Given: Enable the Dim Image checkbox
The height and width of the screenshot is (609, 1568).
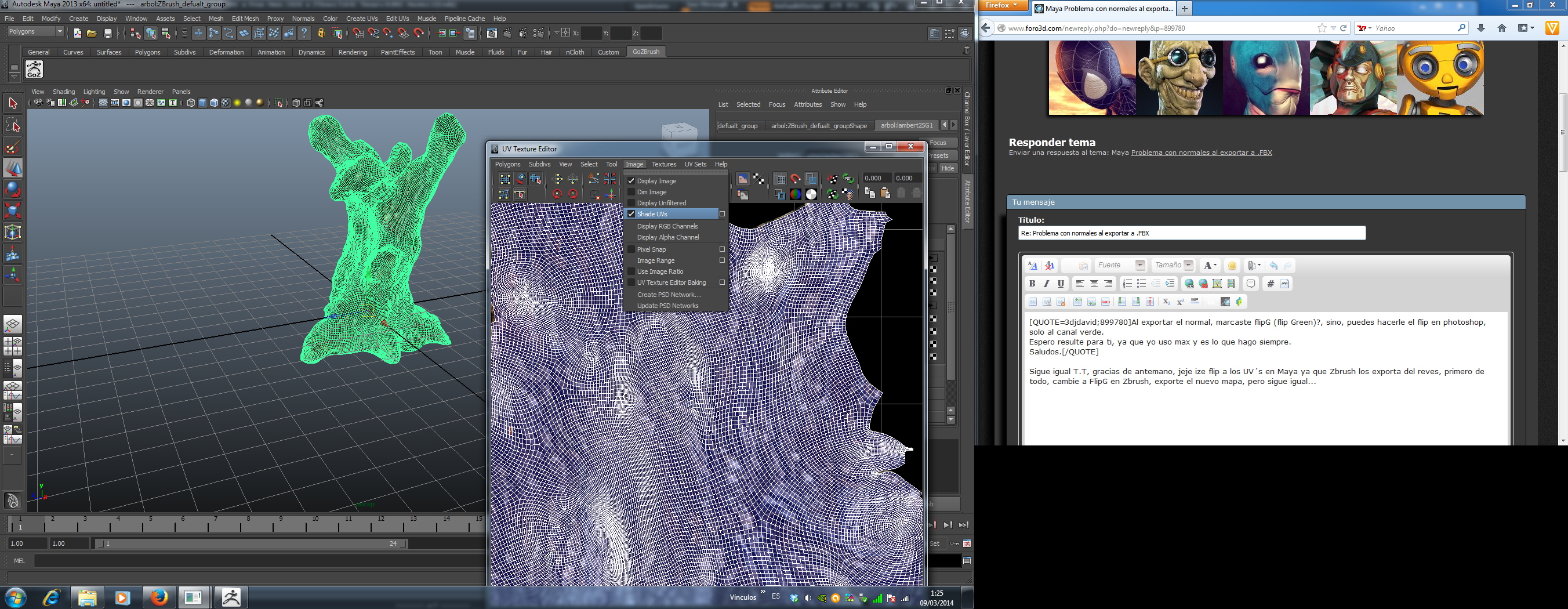Looking at the screenshot, I should click(631, 192).
